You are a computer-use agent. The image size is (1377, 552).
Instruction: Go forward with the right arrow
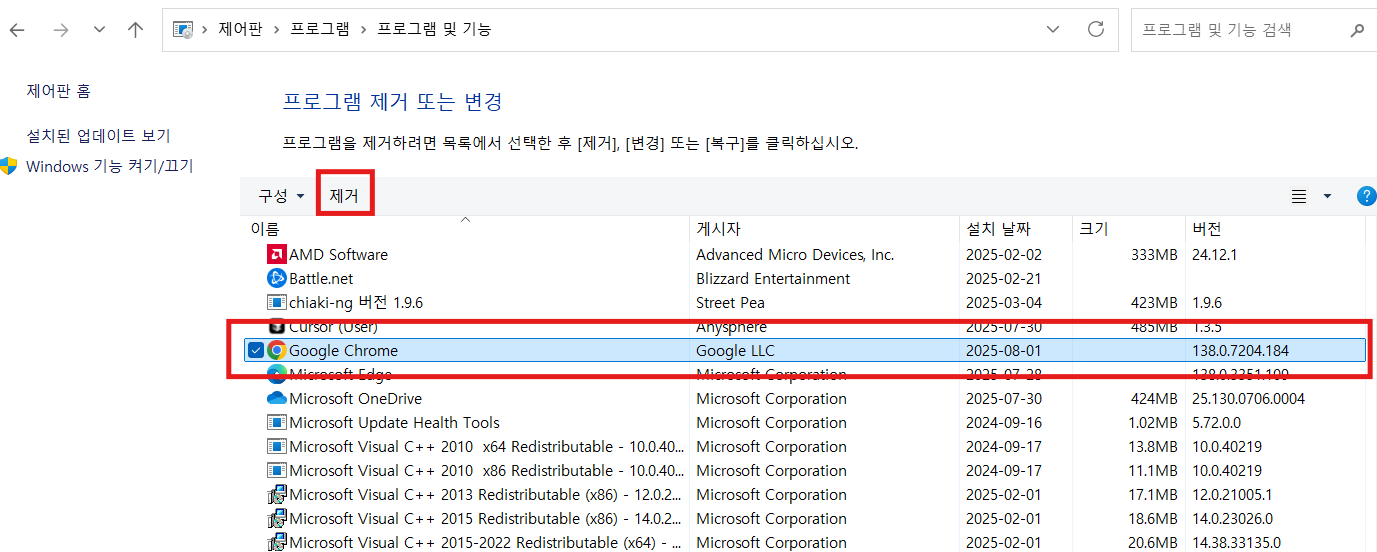[61, 30]
